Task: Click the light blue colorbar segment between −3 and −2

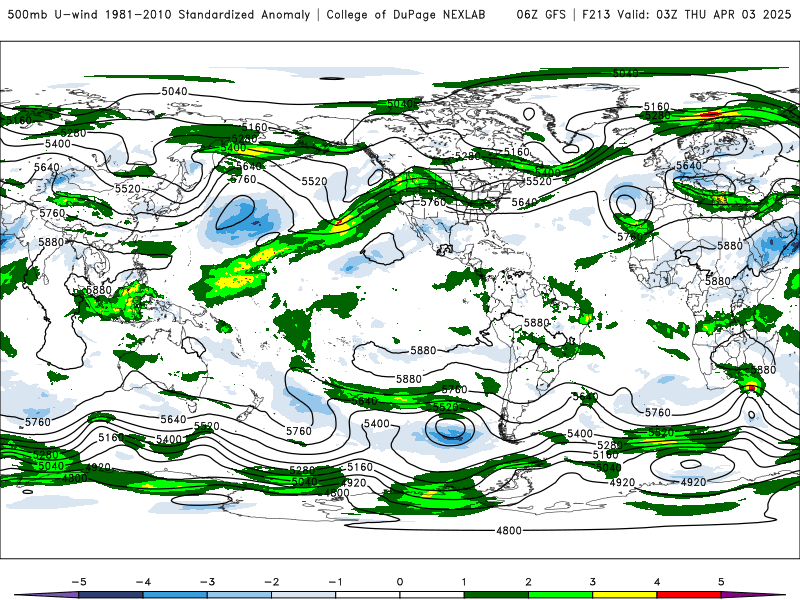Action: click(239, 595)
